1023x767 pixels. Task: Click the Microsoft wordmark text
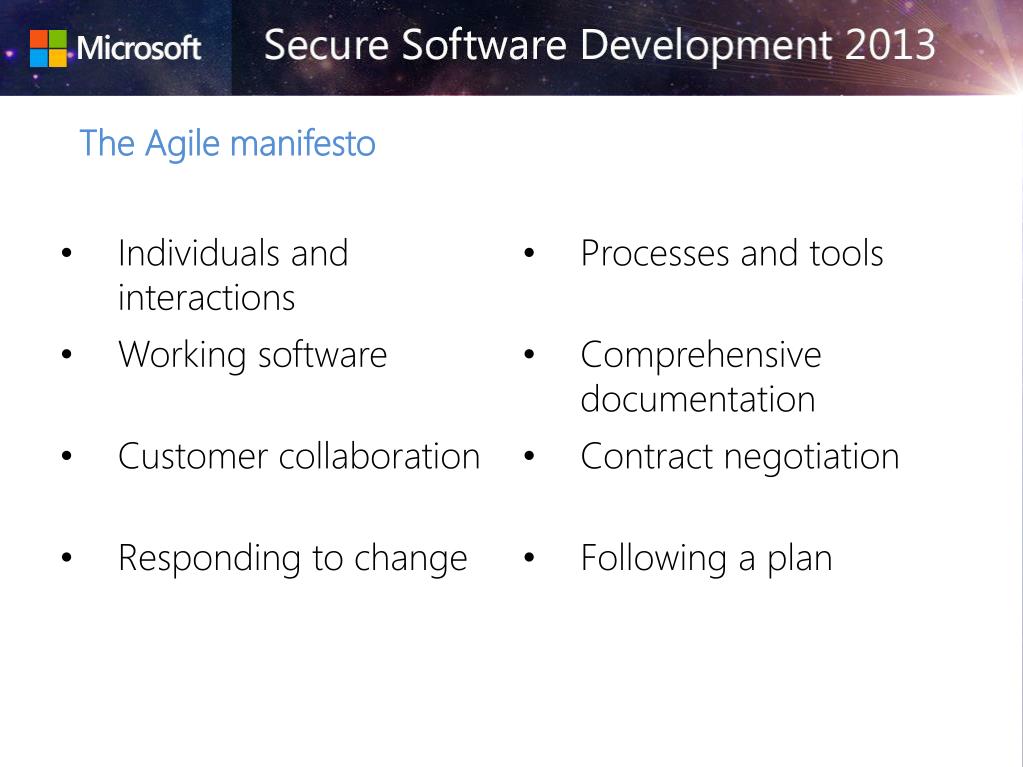[x=138, y=48]
